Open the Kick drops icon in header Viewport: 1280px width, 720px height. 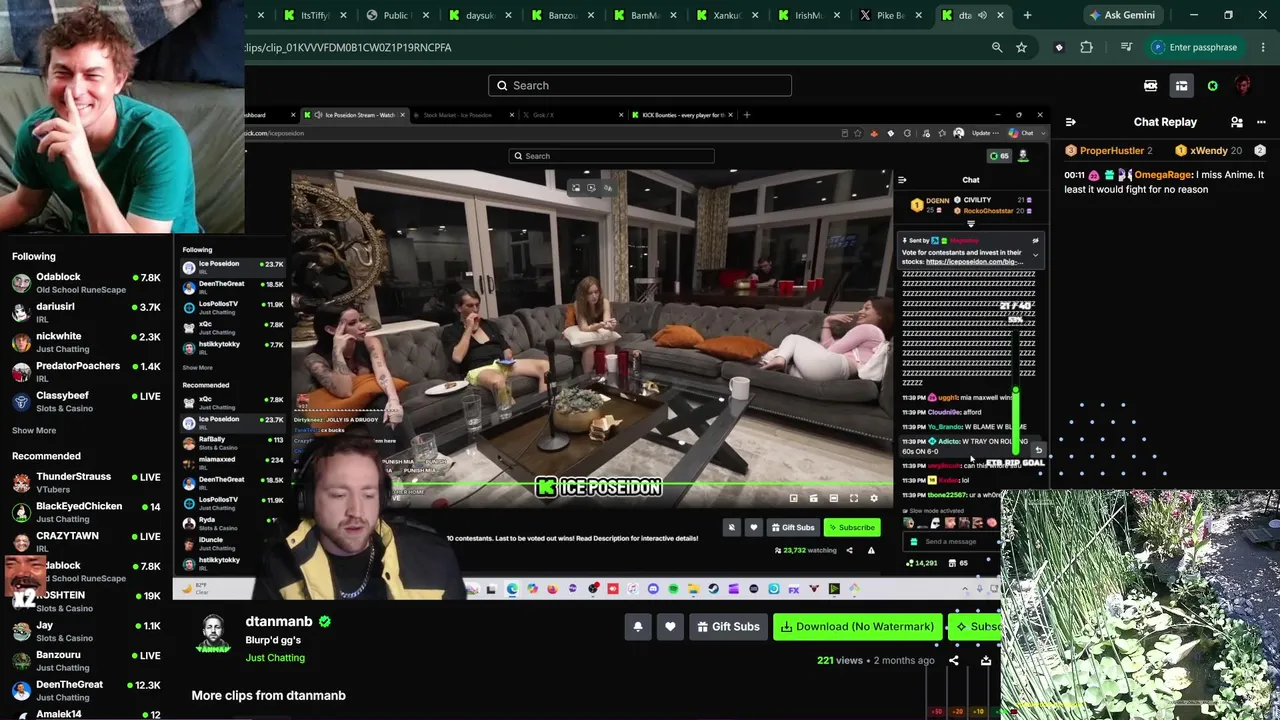pyautogui.click(x=1151, y=86)
